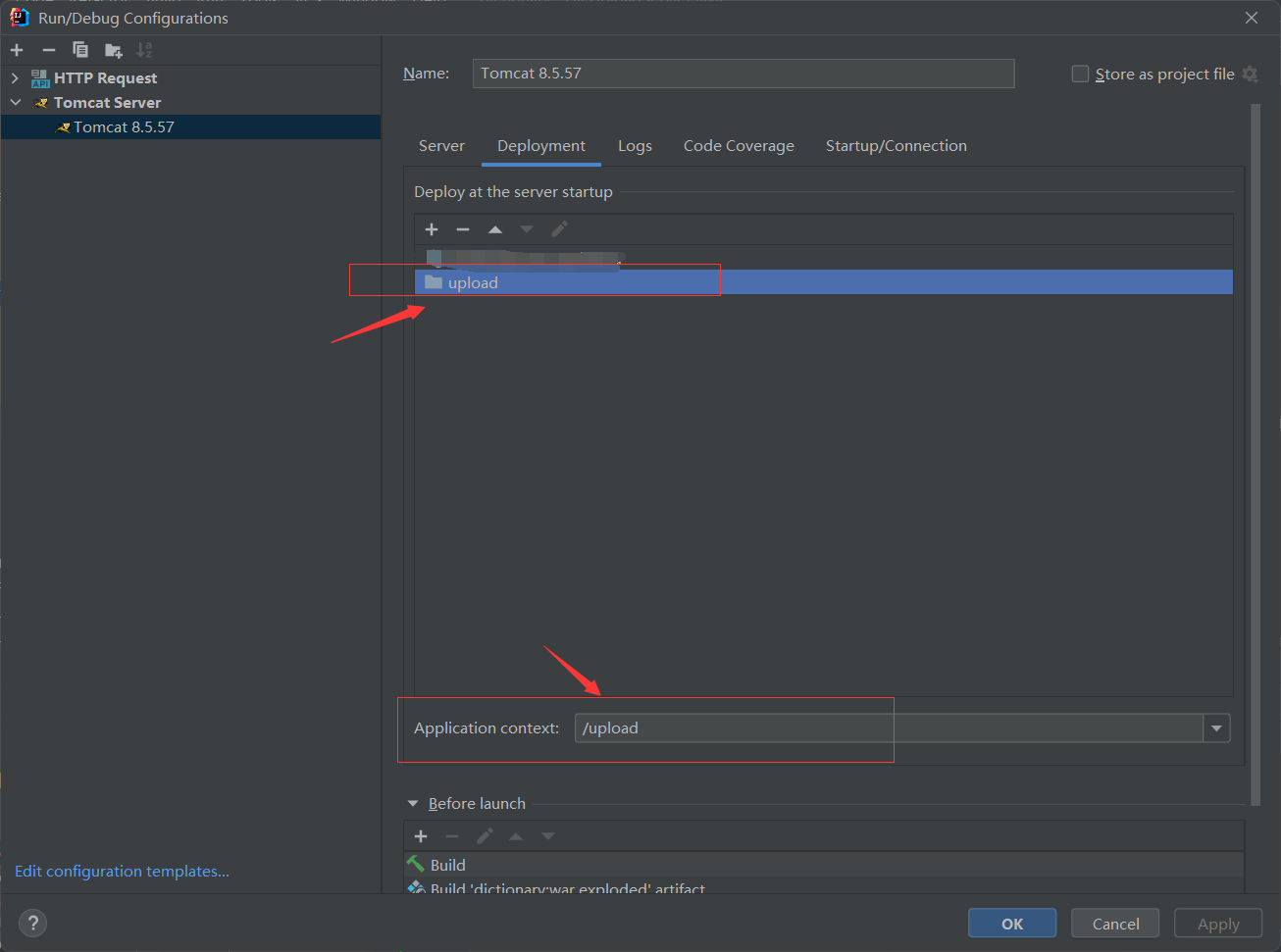Screen dimensions: 1281x952
Task: Remove Before launch task minus icon
Action: pos(452,836)
